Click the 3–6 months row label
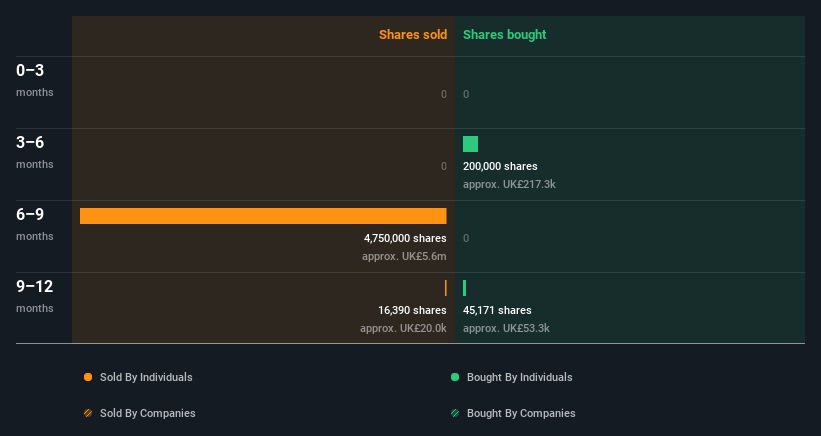 tap(35, 152)
